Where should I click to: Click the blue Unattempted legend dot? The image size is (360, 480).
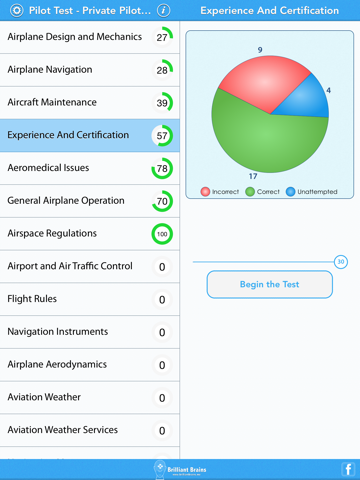click(290, 192)
